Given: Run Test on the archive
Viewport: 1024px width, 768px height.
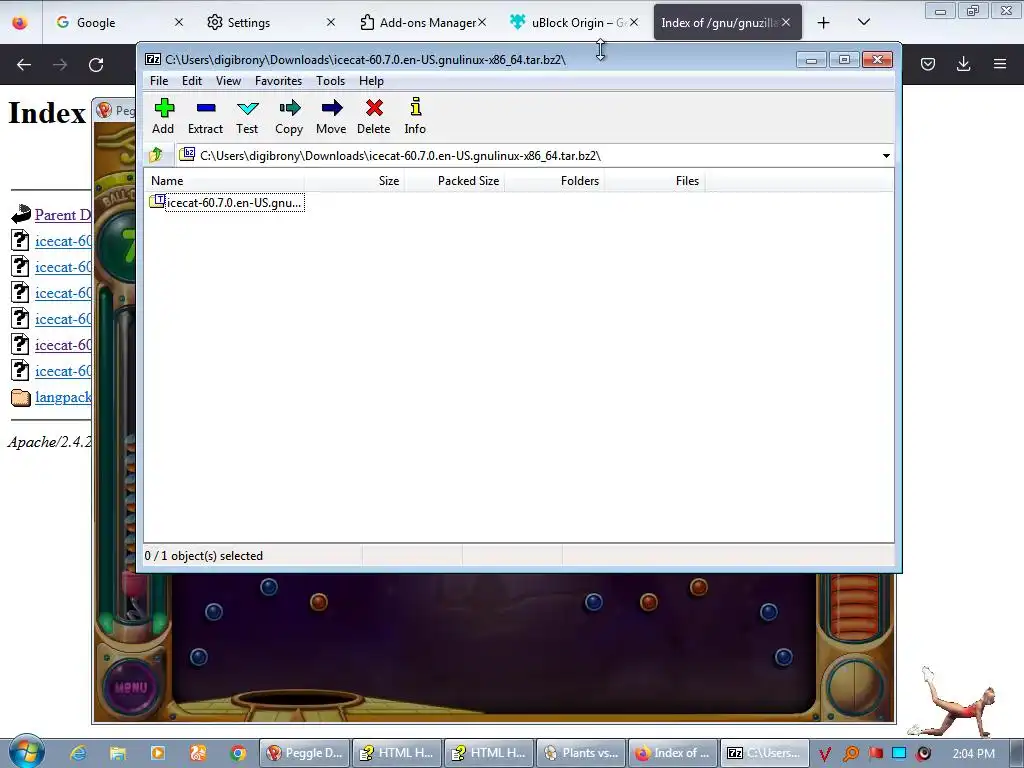Looking at the screenshot, I should pos(248,116).
